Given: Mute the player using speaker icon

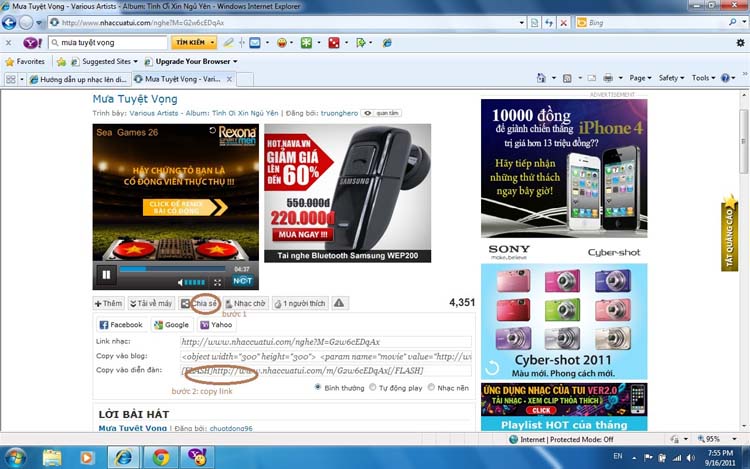Looking at the screenshot, I should (x=180, y=283).
